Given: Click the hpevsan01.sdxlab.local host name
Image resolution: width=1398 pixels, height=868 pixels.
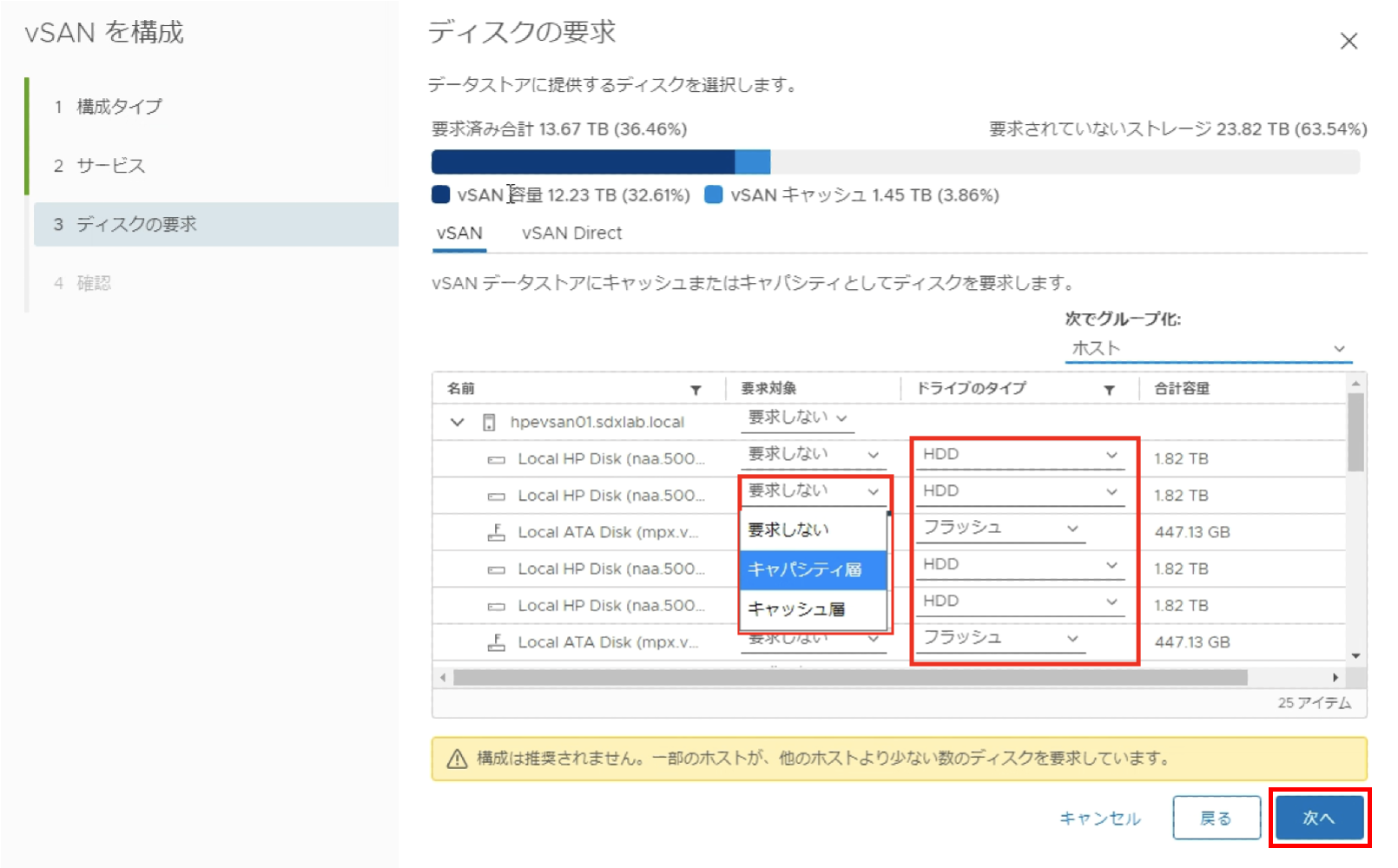Looking at the screenshot, I should tap(597, 423).
